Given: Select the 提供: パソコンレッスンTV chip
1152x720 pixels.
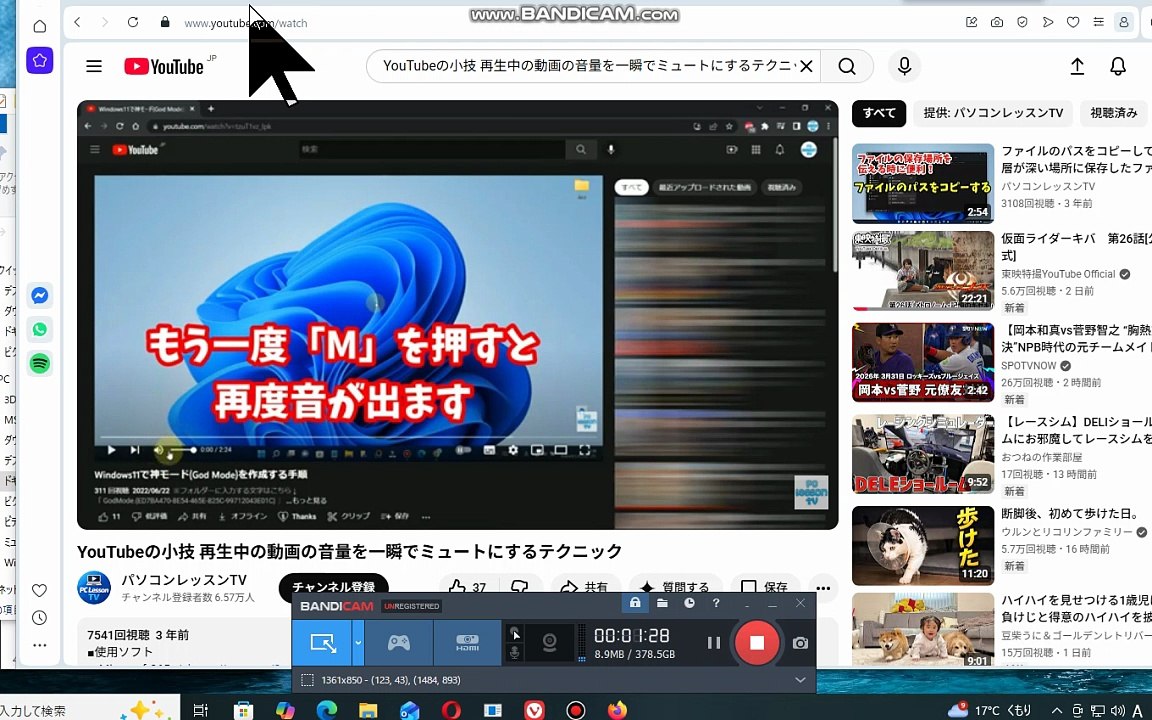Looking at the screenshot, I should tap(993, 113).
